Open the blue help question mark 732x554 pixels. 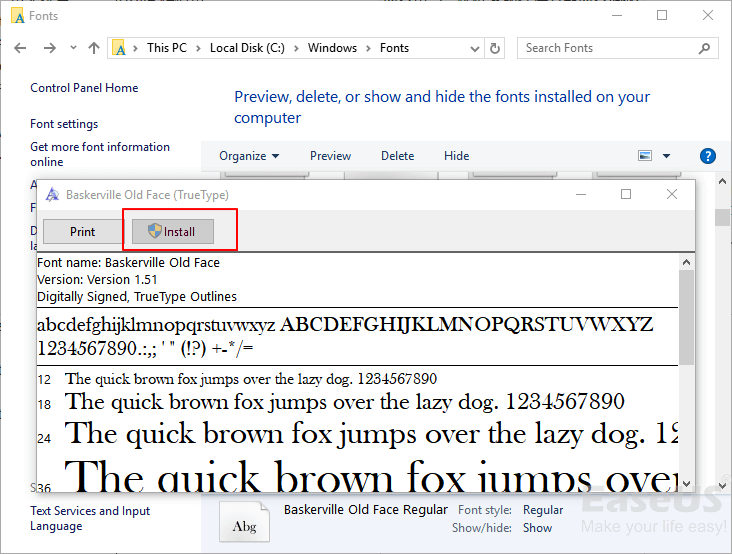tap(708, 156)
